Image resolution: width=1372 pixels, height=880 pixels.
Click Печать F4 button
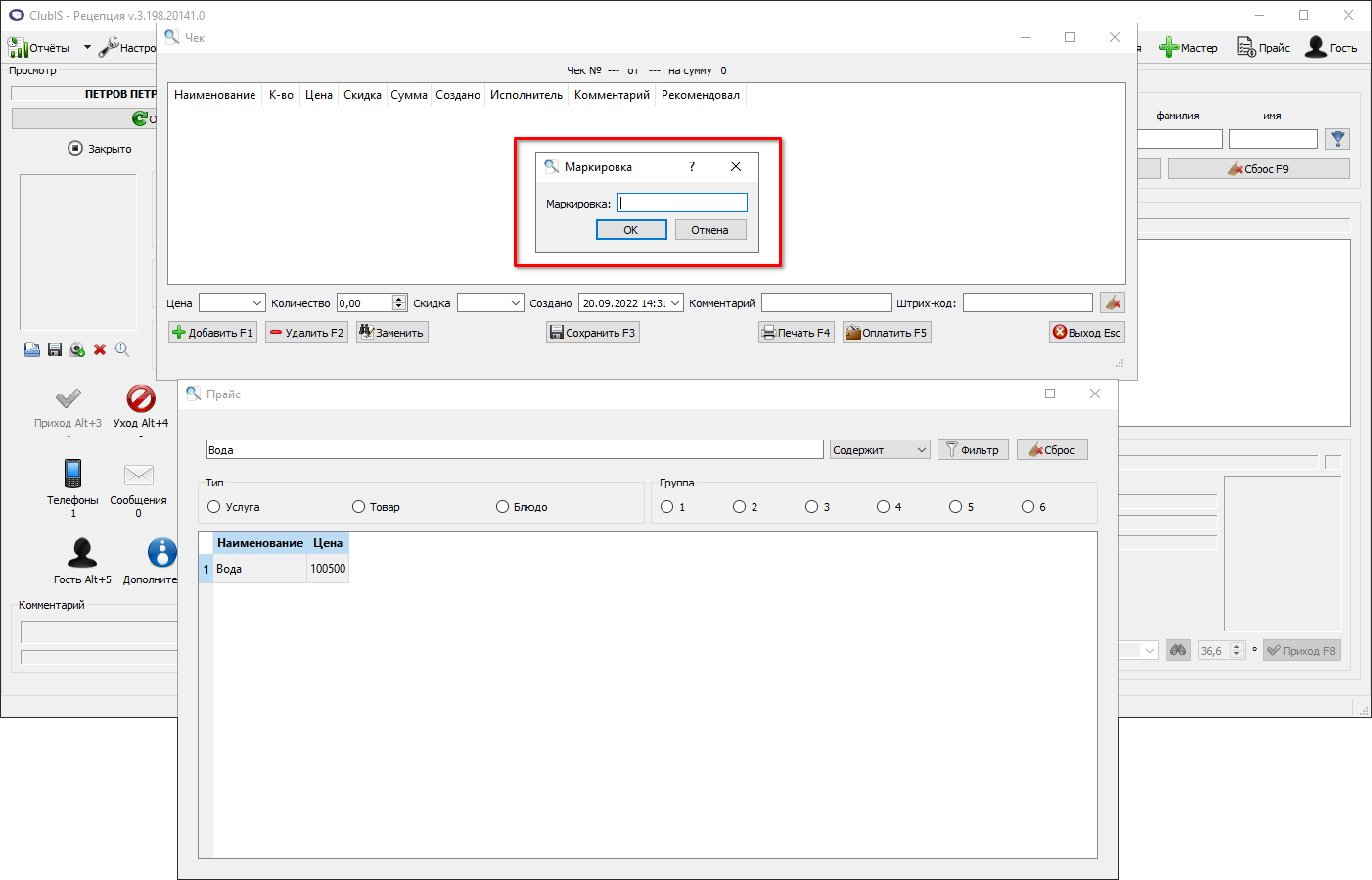tap(797, 333)
